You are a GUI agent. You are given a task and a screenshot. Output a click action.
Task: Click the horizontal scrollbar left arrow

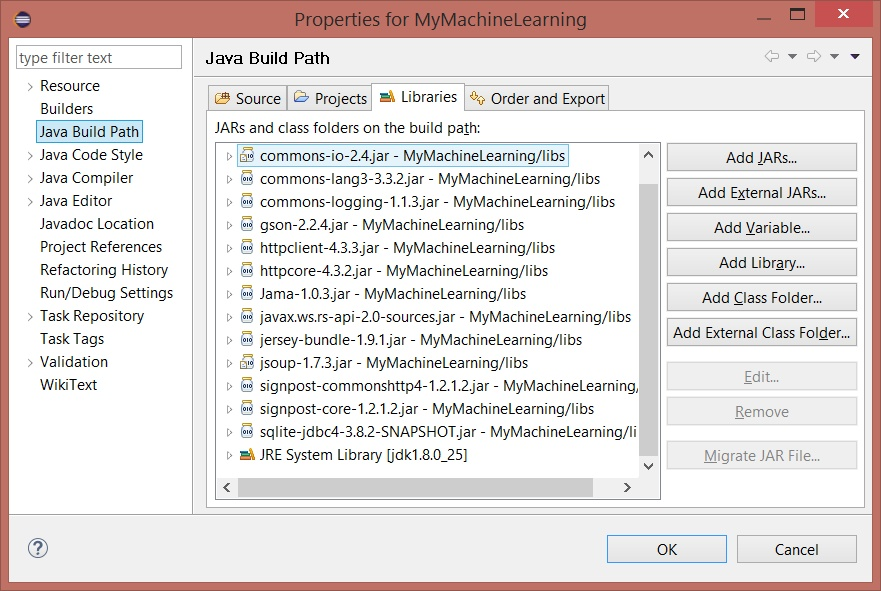click(x=227, y=487)
